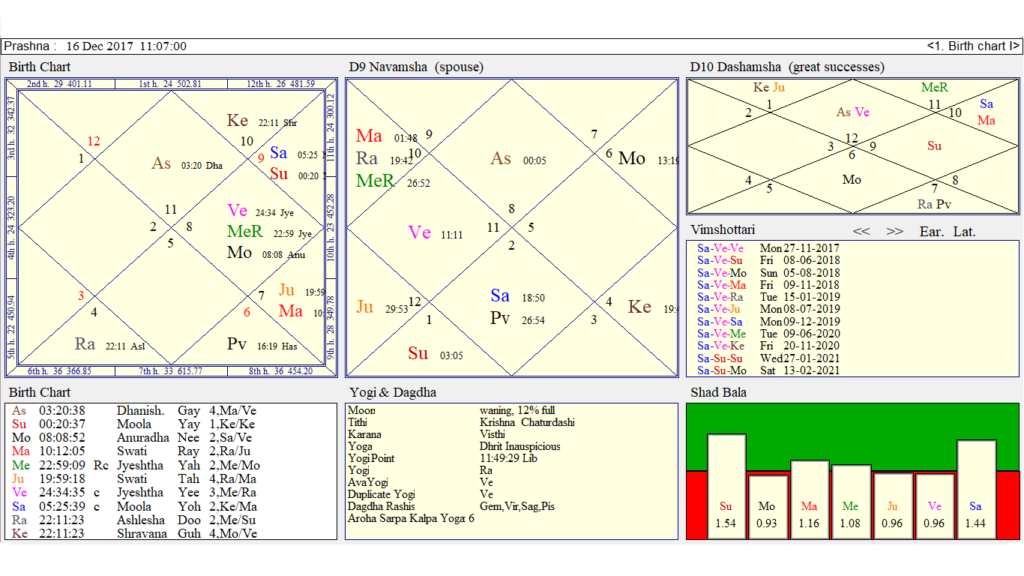This screenshot has height=576, width=1024.
Task: Advance Vimshottari periods with '>>'
Action: 895,232
